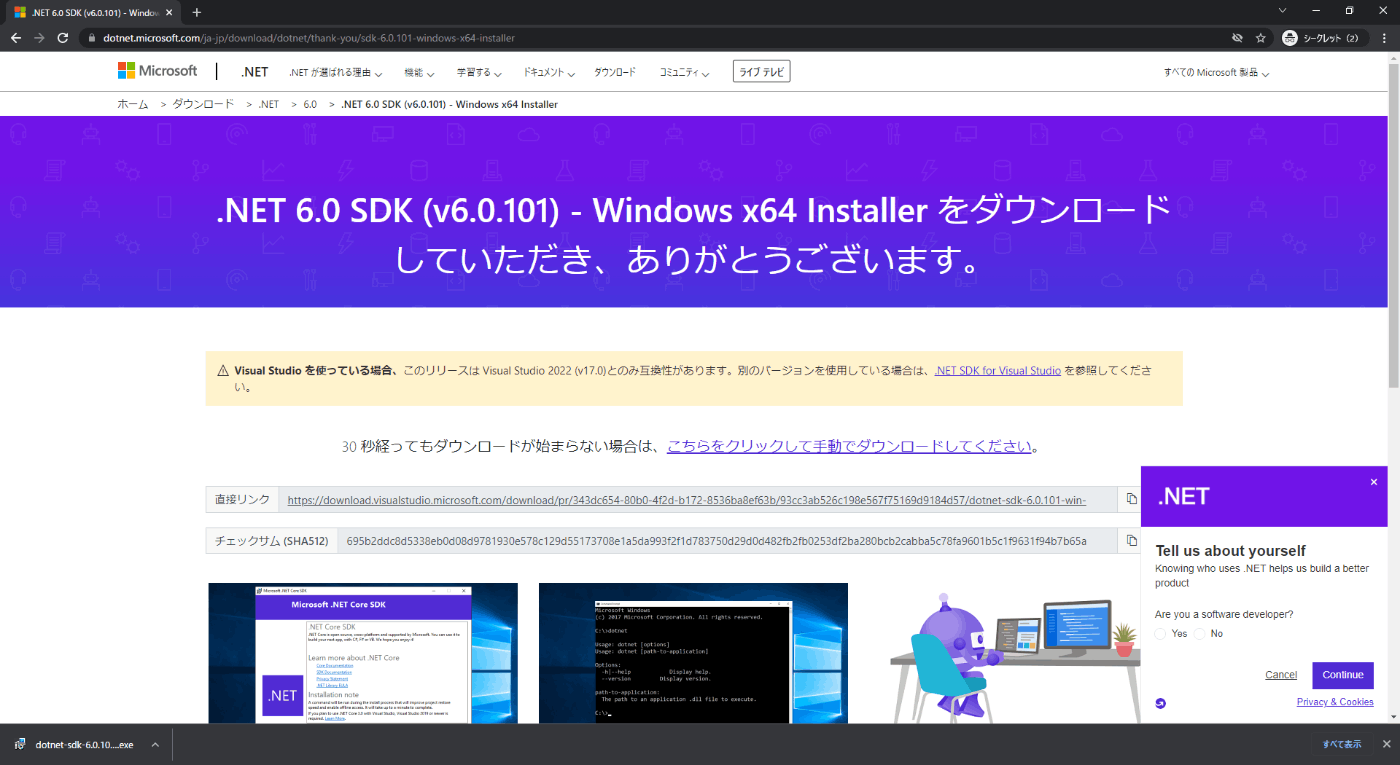The image size is (1400, 765).
Task: Click the .NET brand link
Action: click(255, 72)
